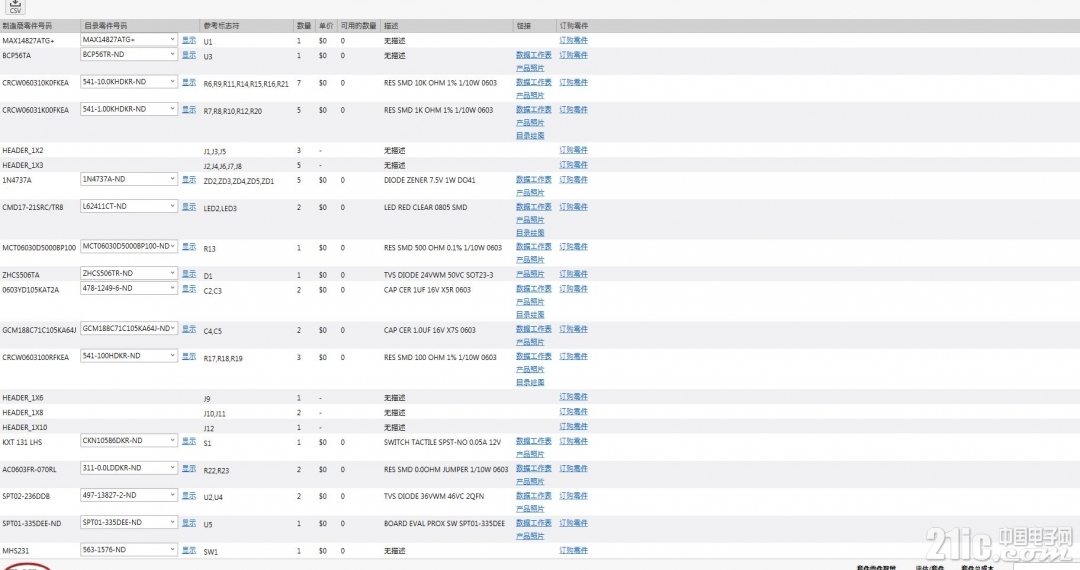
Task: Click the 制造商零件号码 column header
Action: (x=27, y=25)
